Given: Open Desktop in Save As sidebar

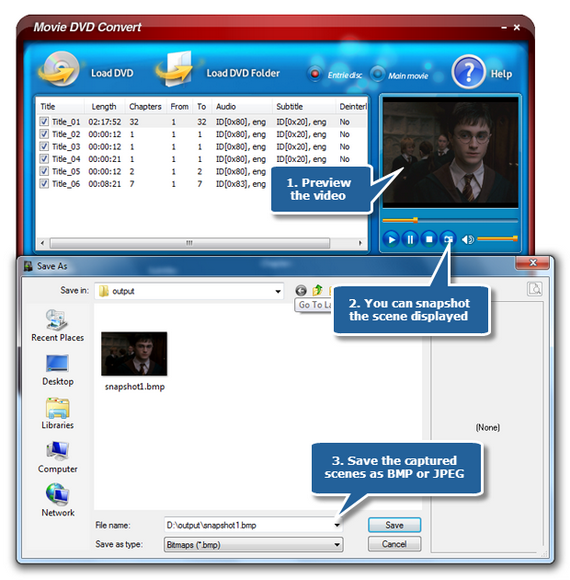Looking at the screenshot, I should click(58, 370).
